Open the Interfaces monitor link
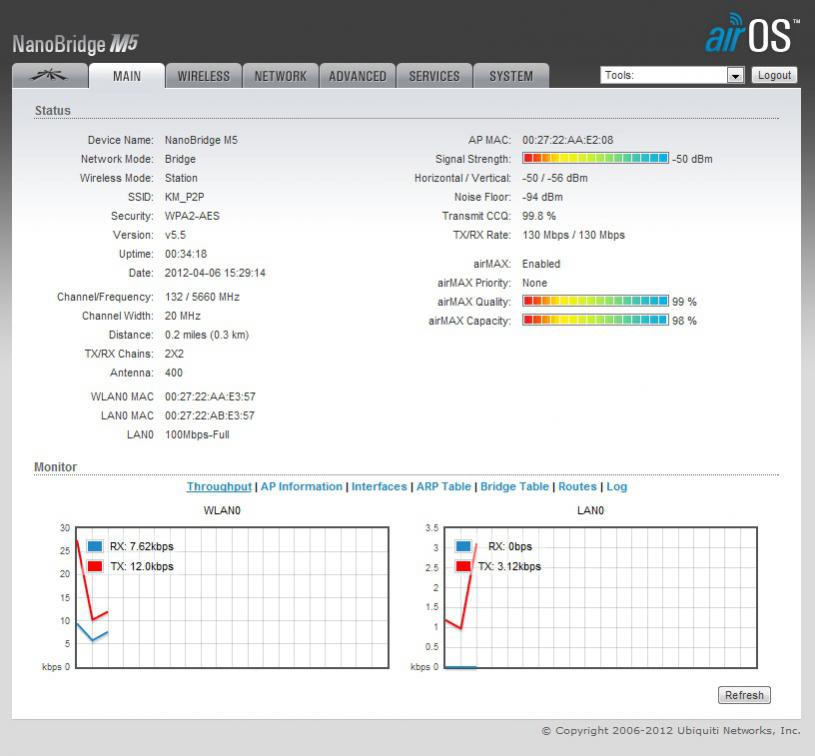815x756 pixels. [379, 487]
